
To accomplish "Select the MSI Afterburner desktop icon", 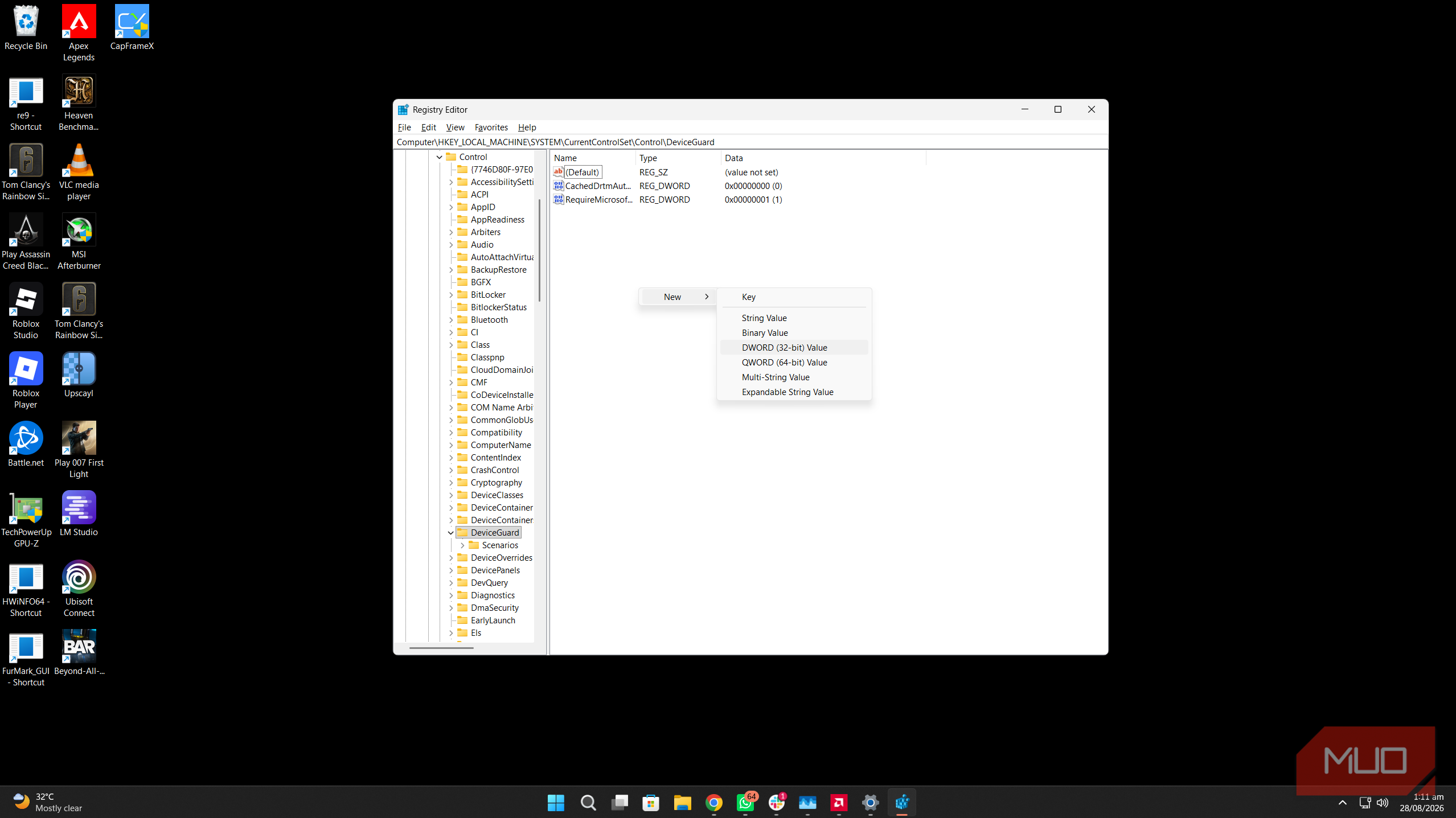I will (79, 241).
